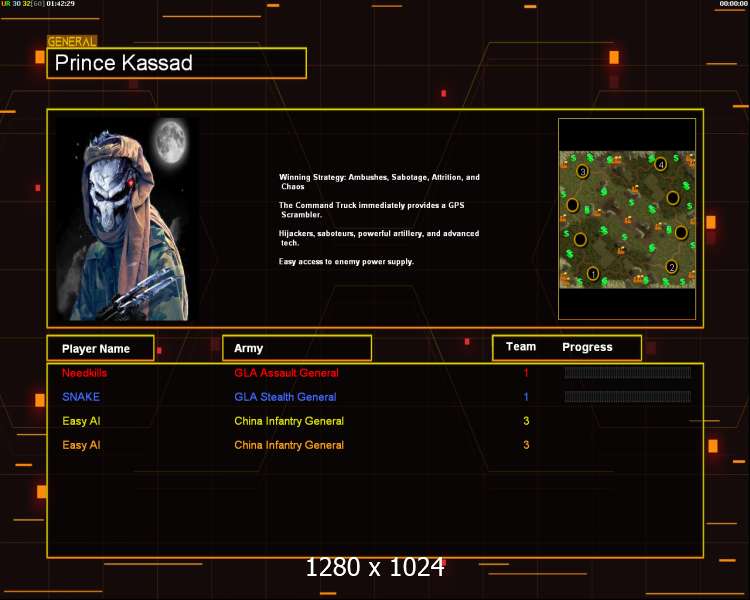Click team number 1 in Needkills row
The image size is (750, 600).
pos(526,373)
